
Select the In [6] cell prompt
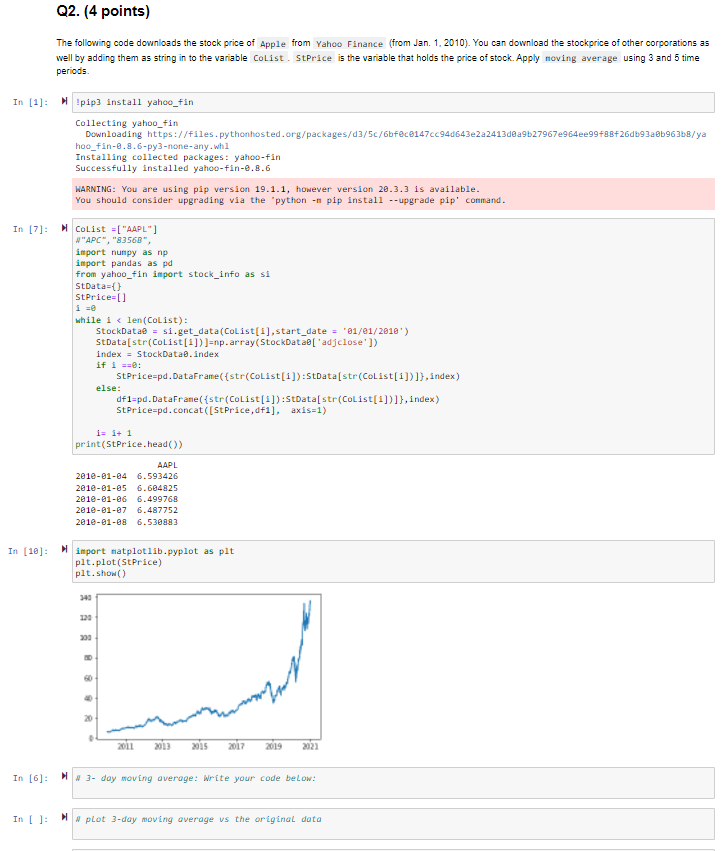point(30,778)
